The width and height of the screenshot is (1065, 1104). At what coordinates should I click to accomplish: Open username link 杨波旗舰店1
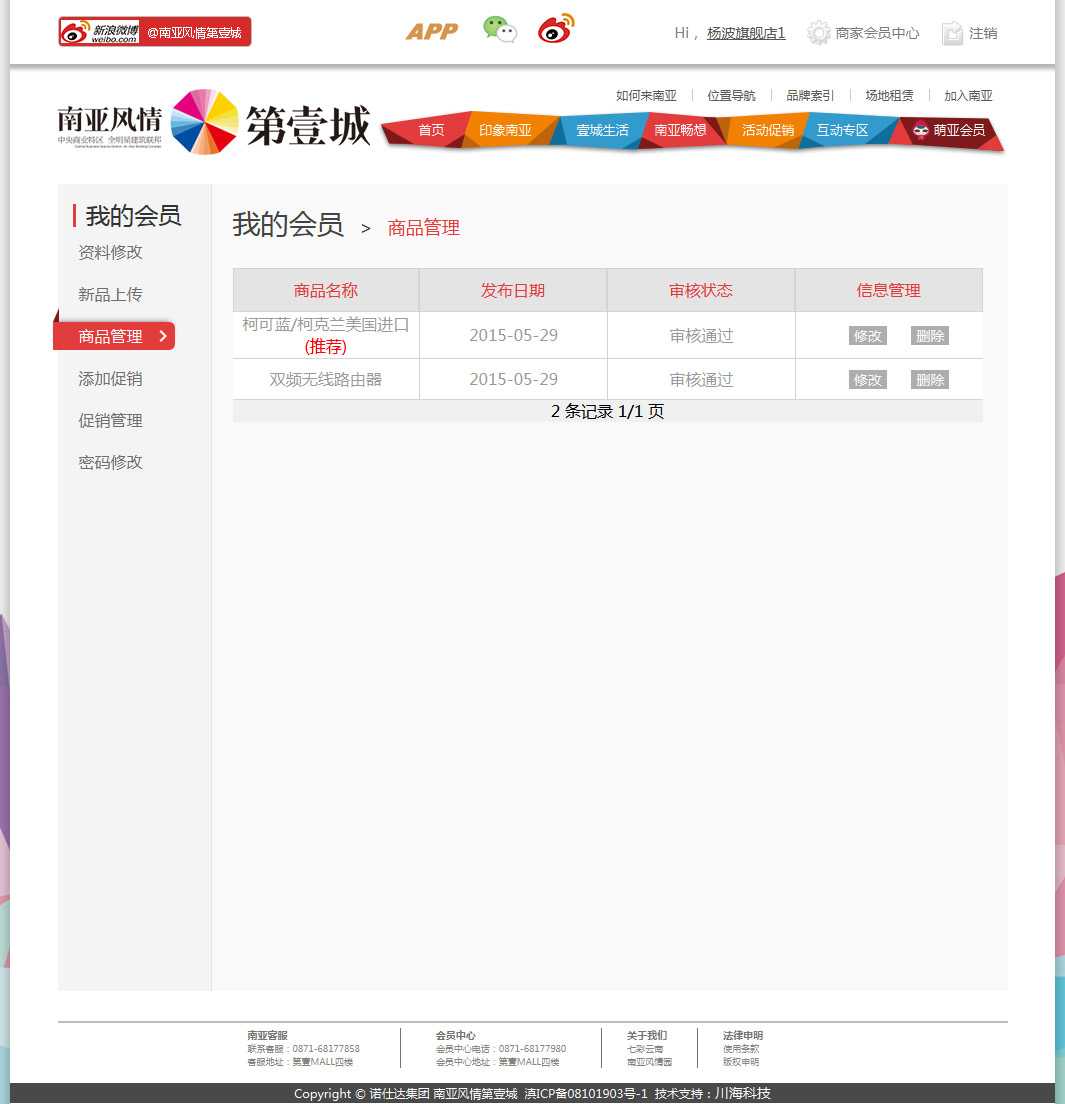[x=746, y=33]
